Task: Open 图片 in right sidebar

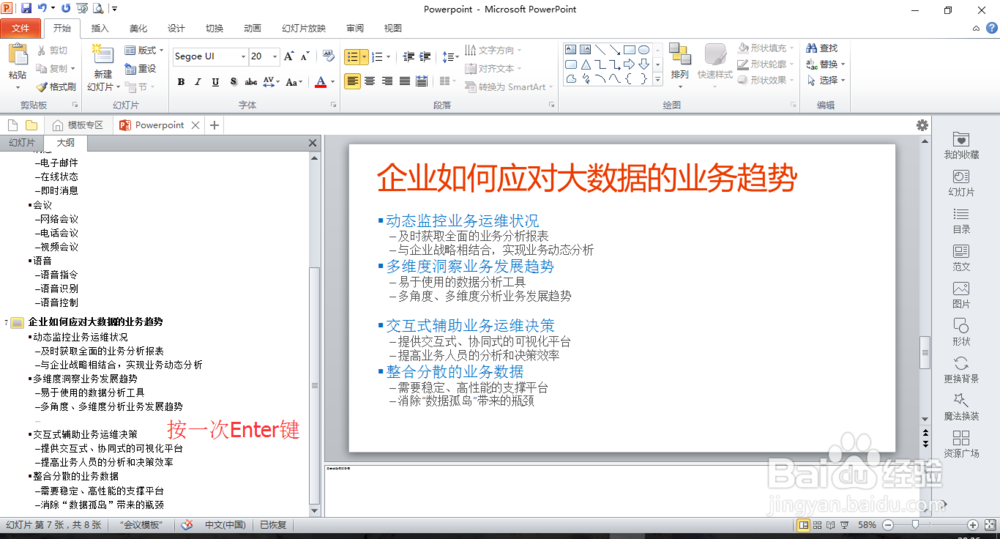Action: [961, 295]
